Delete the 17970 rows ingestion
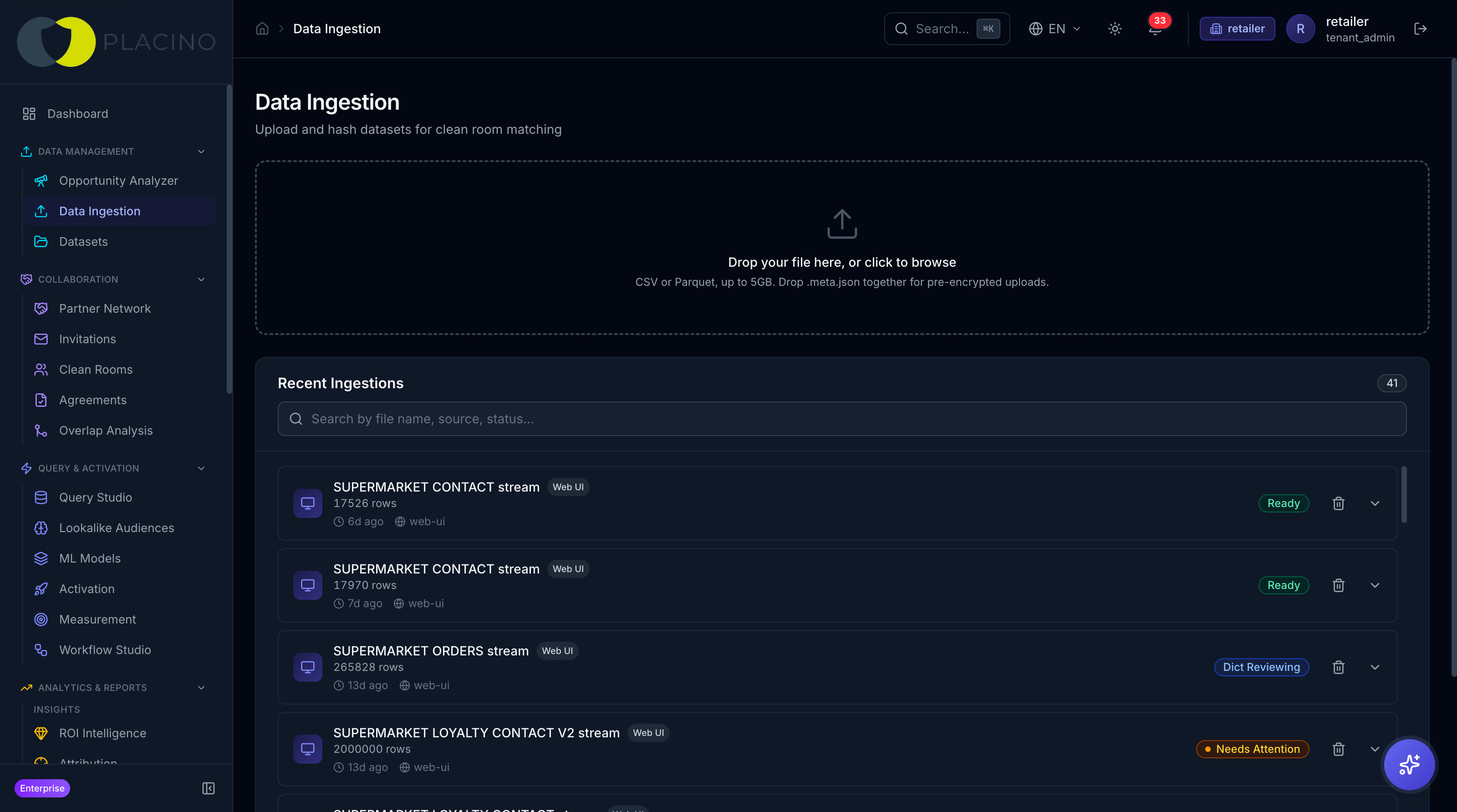 point(1338,585)
